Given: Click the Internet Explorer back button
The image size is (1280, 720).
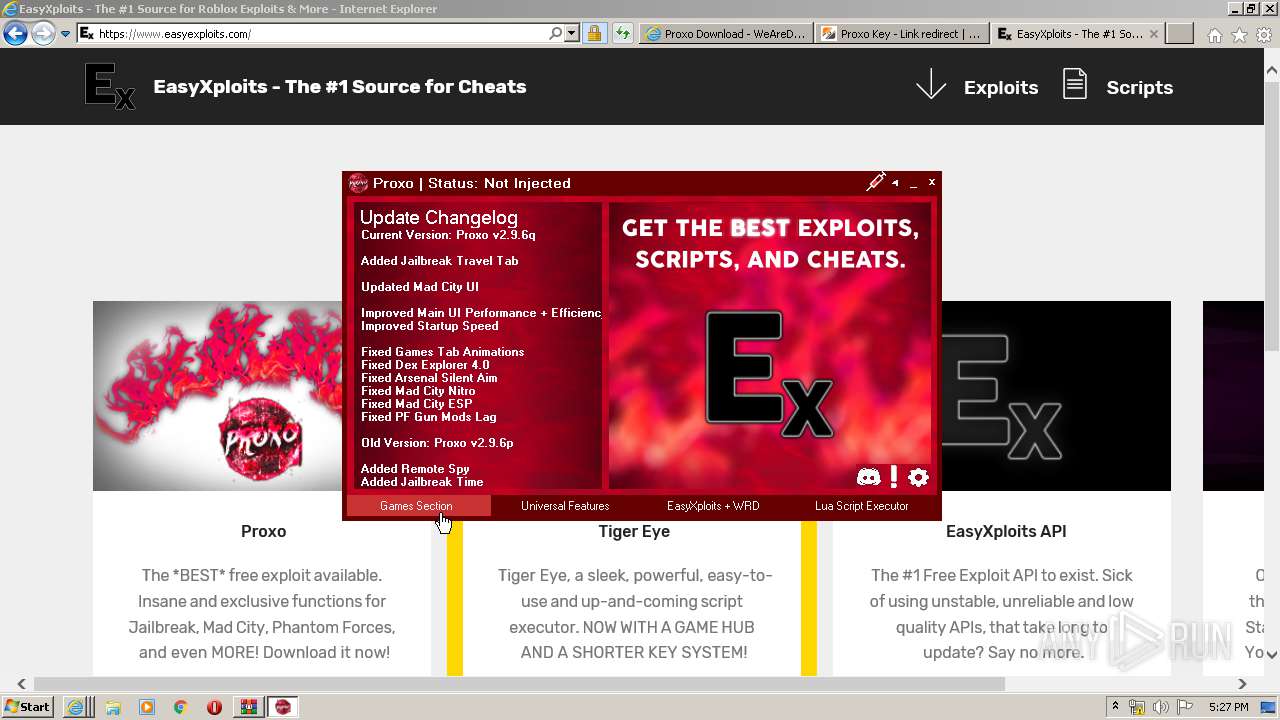Looking at the screenshot, I should pyautogui.click(x=15, y=33).
